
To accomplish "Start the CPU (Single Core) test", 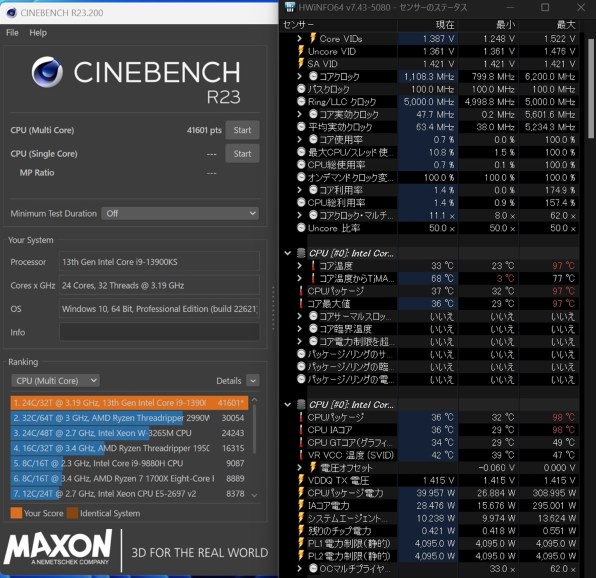I will pyautogui.click(x=242, y=154).
